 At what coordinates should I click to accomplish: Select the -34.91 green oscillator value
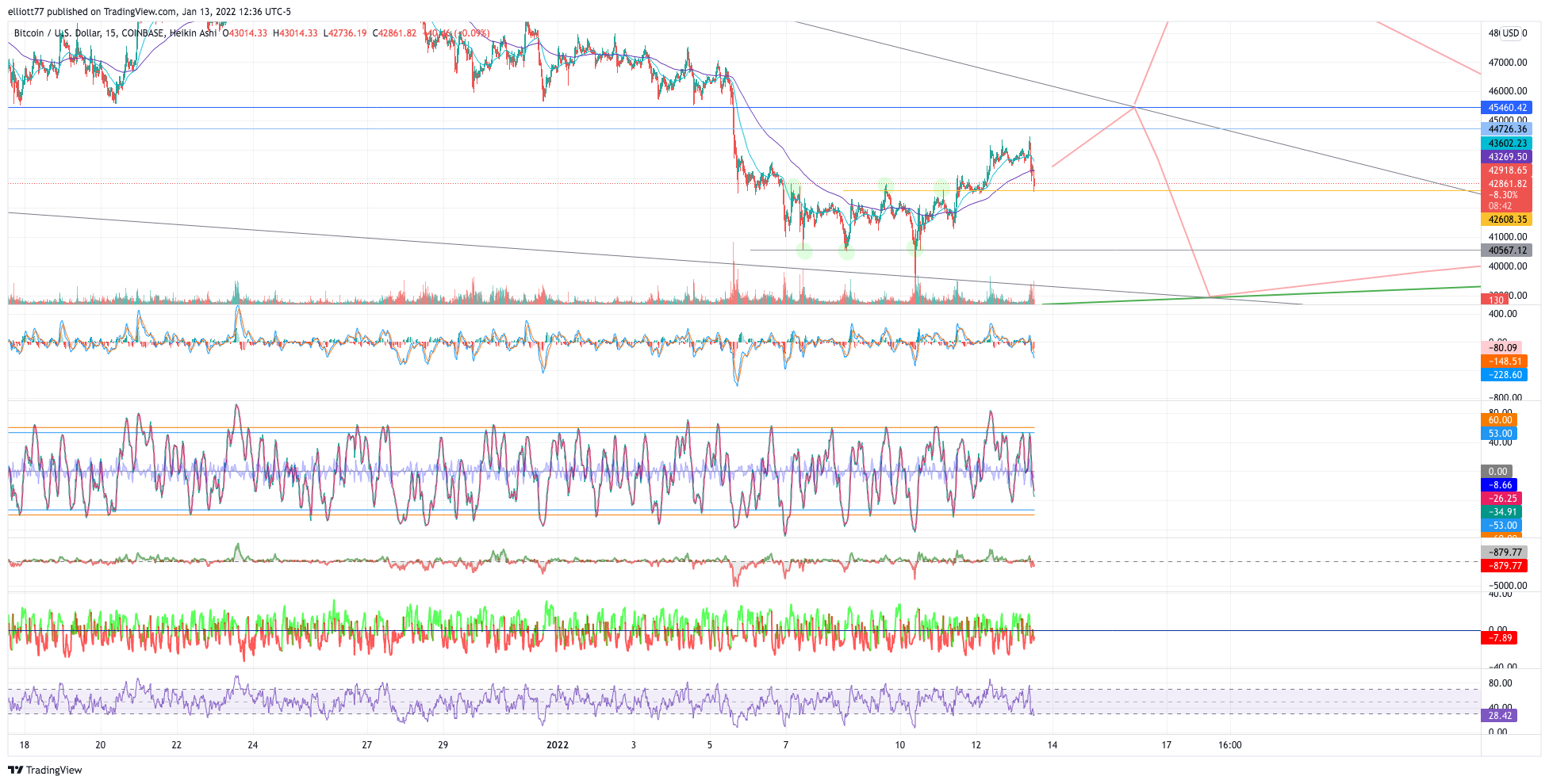click(1501, 512)
